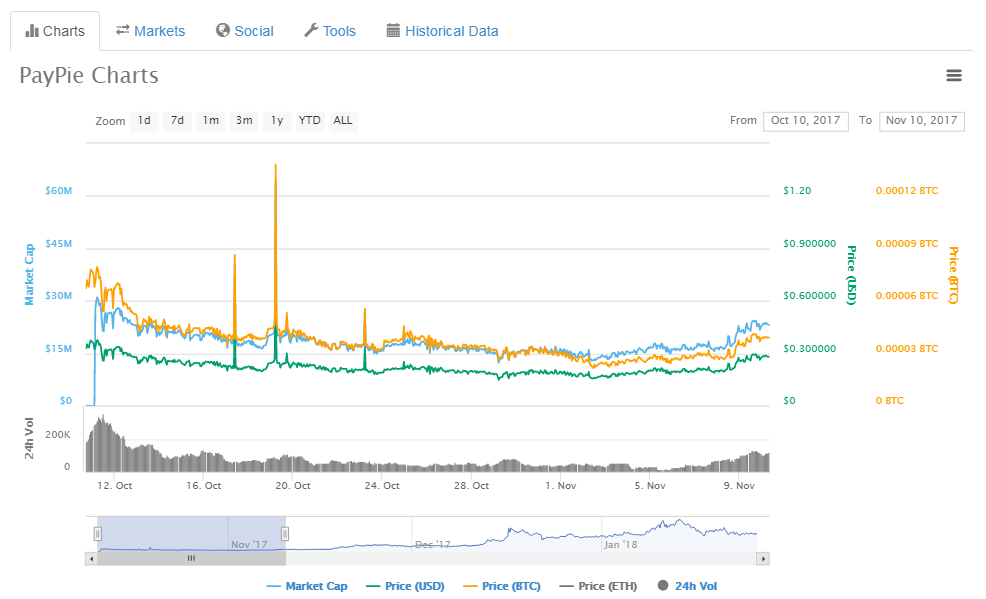Viewport: 986px width, 599px height.
Task: Select YTD zoom range
Action: [x=309, y=121]
